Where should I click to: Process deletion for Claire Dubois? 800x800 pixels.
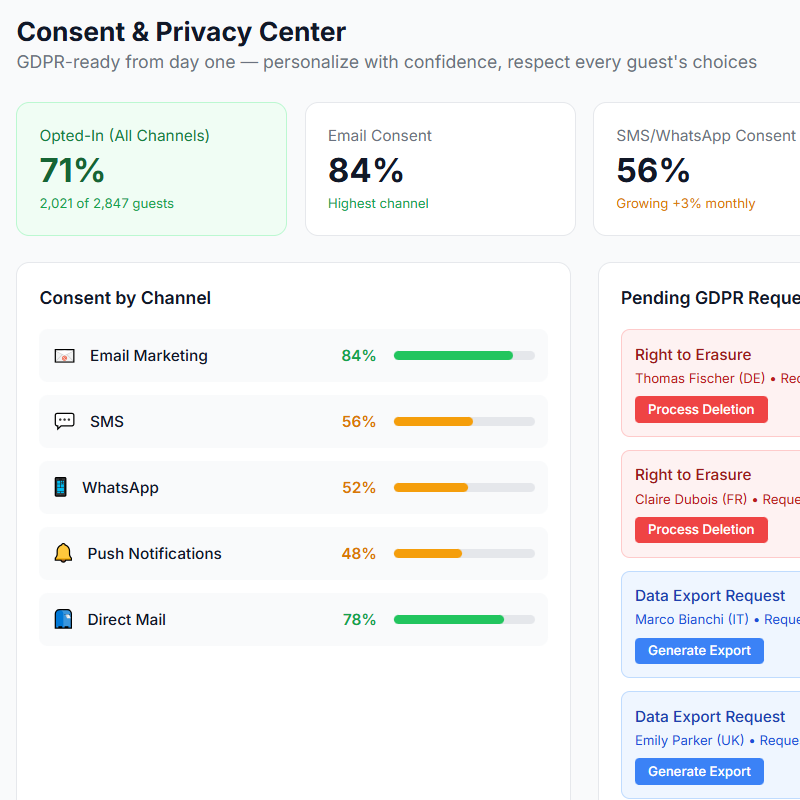pos(701,529)
